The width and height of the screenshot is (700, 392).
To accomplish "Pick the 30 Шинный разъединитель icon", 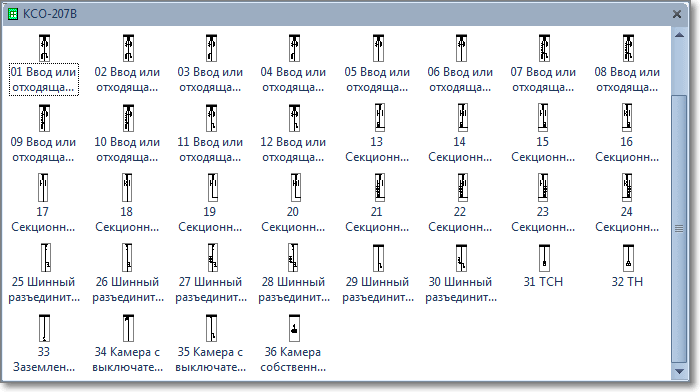I will (461, 258).
